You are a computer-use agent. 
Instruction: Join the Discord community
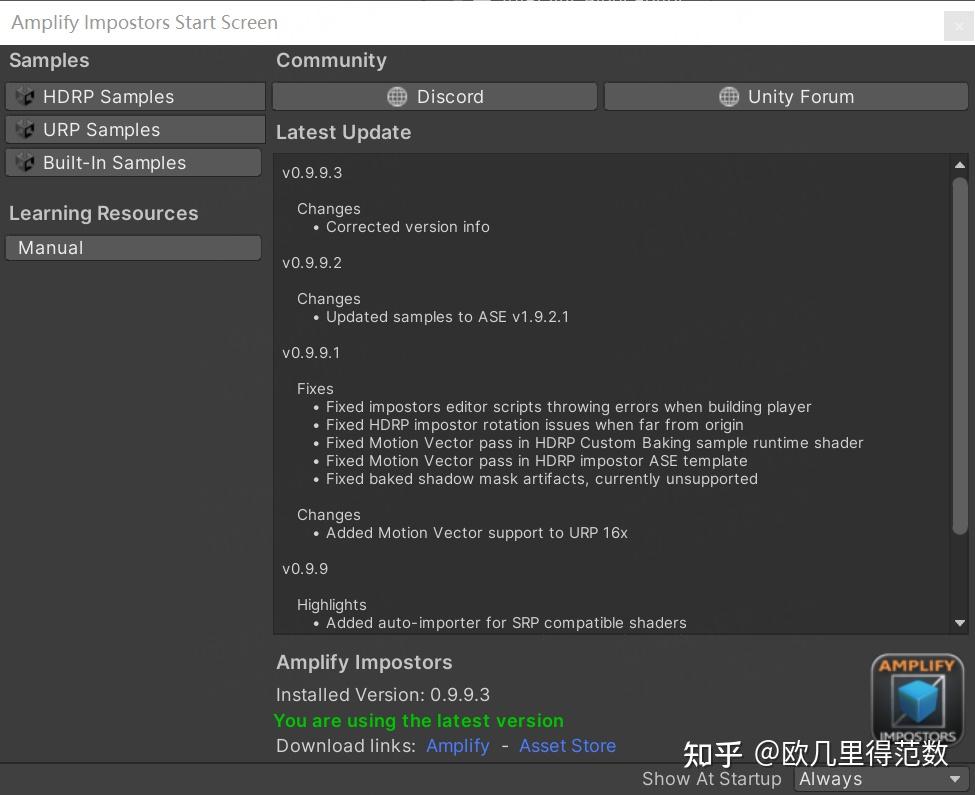[x=435, y=96]
